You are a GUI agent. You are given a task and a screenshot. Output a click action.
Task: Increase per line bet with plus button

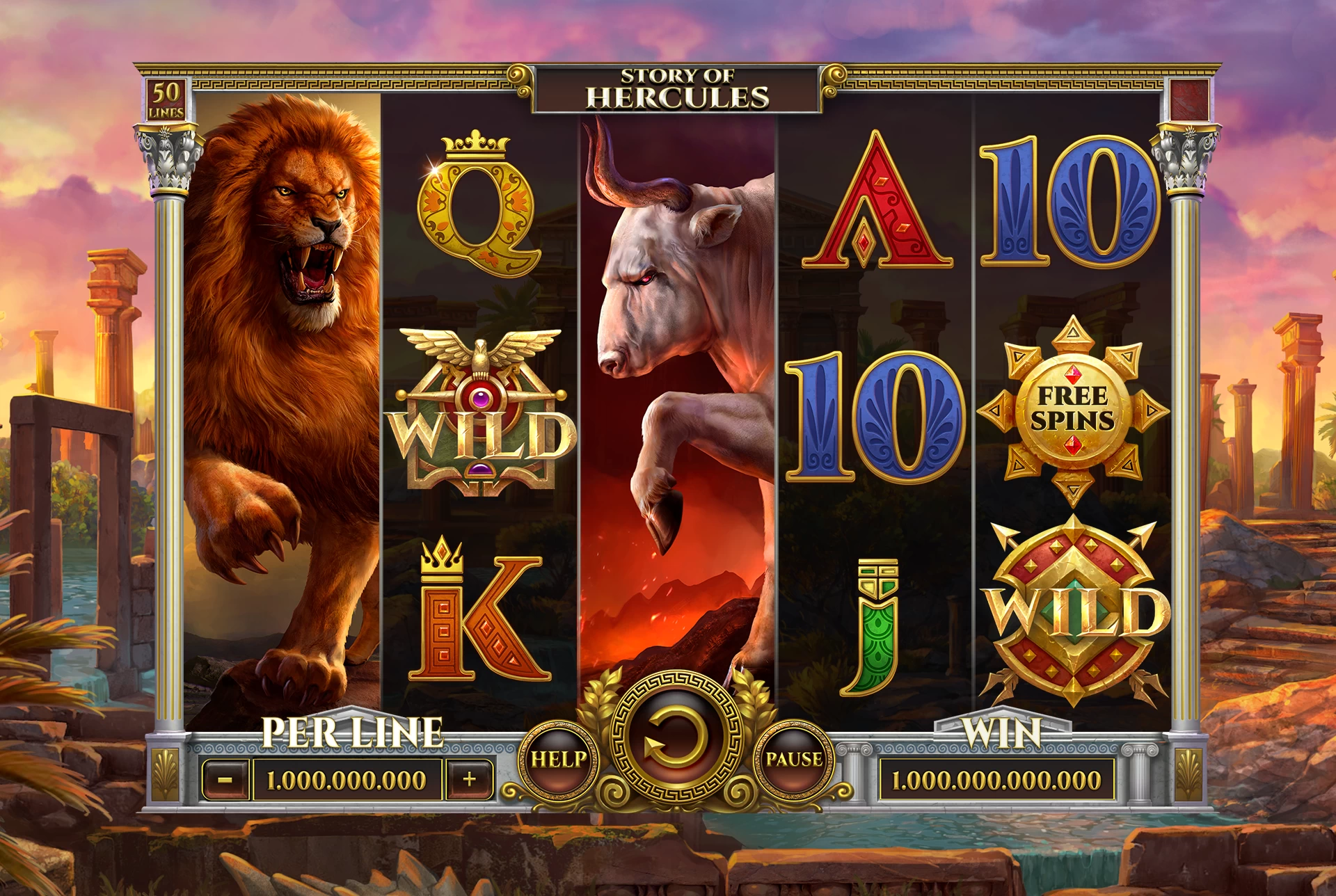pyautogui.click(x=470, y=780)
